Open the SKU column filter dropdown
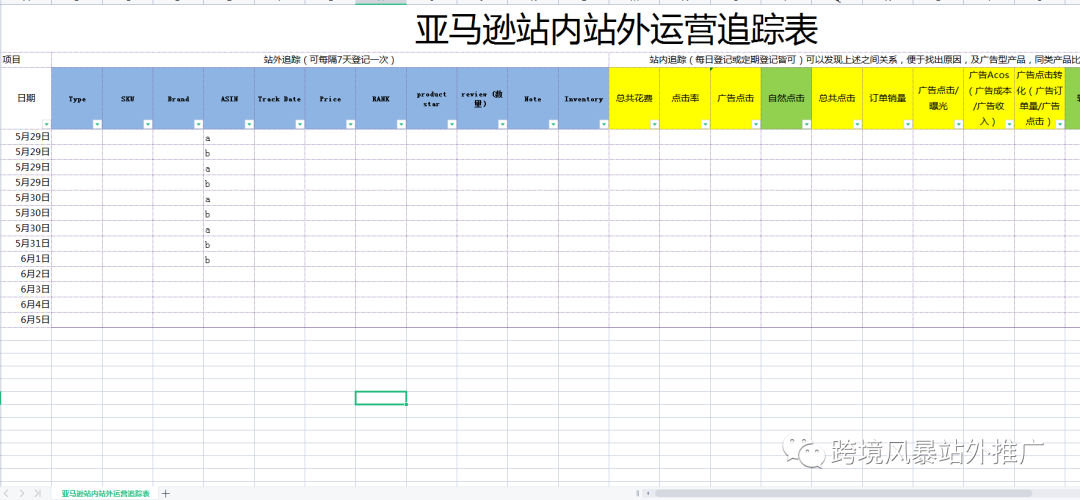1080x500 pixels. [x=147, y=124]
